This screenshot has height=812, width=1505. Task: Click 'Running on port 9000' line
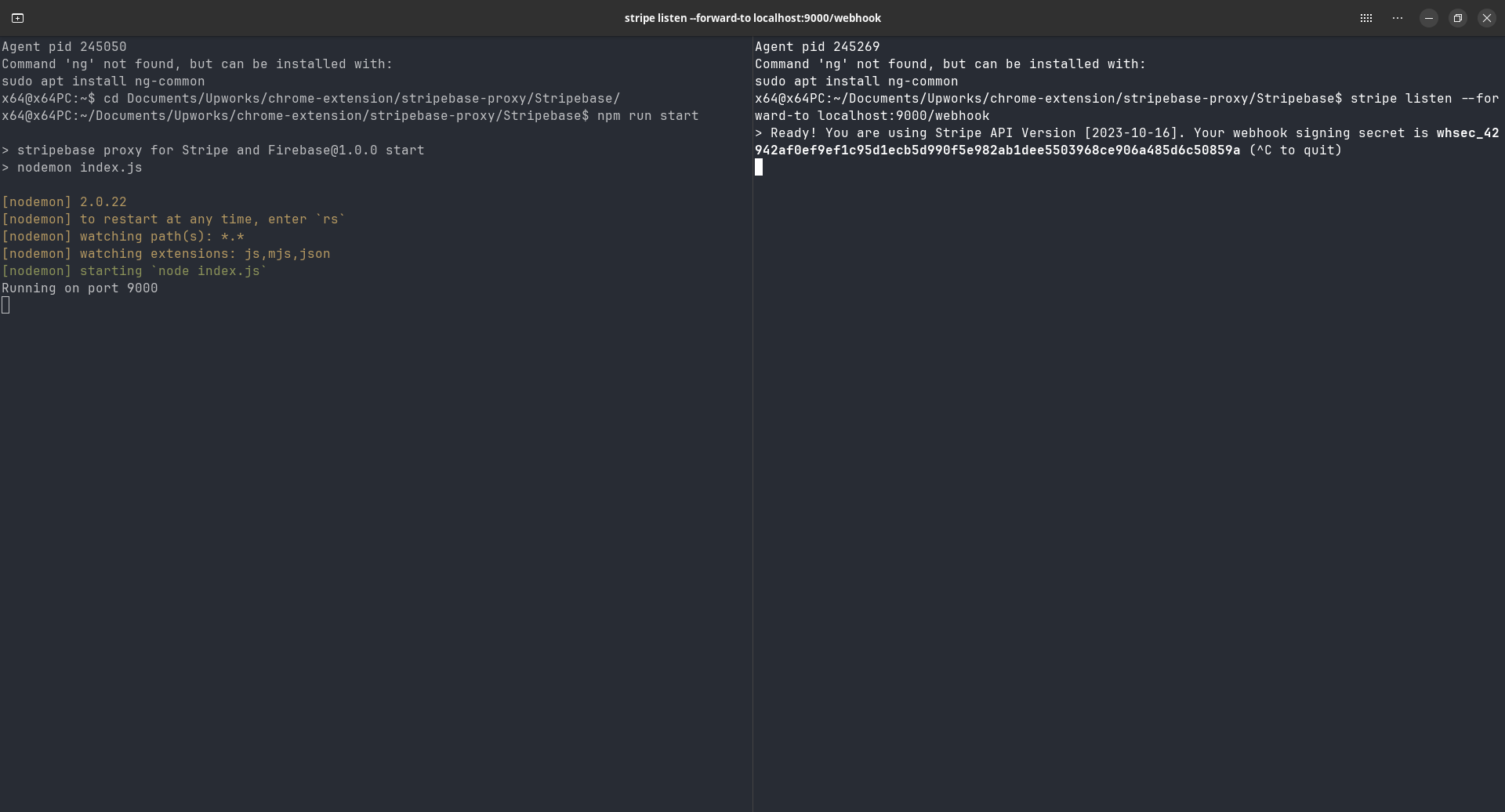pos(80,288)
